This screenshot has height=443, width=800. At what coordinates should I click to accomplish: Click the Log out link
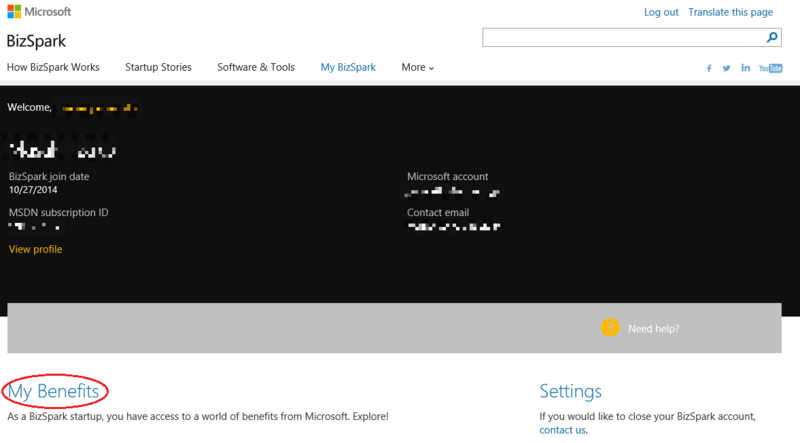click(x=661, y=12)
